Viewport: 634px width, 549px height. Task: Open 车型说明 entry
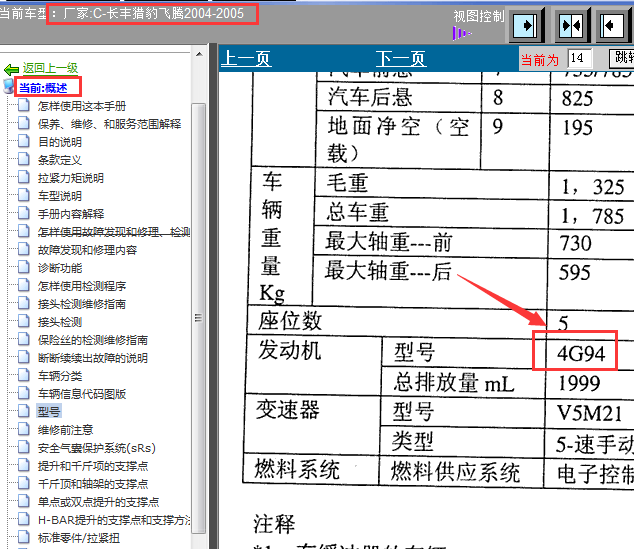(60, 196)
